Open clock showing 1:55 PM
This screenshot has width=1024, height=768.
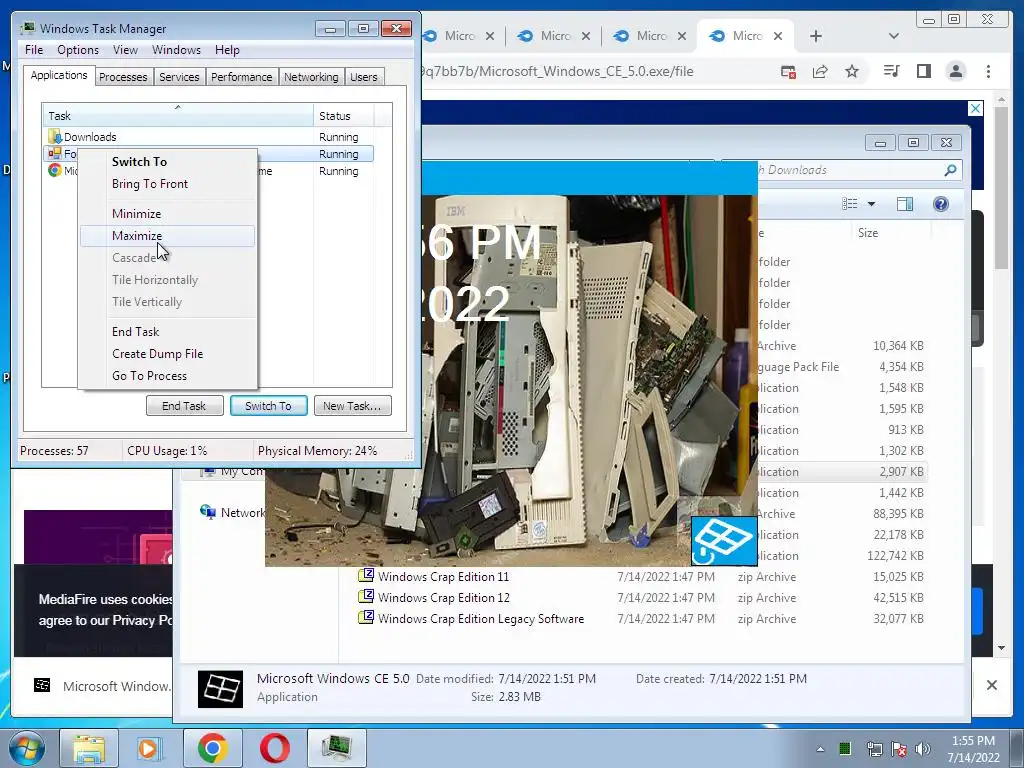point(973,749)
